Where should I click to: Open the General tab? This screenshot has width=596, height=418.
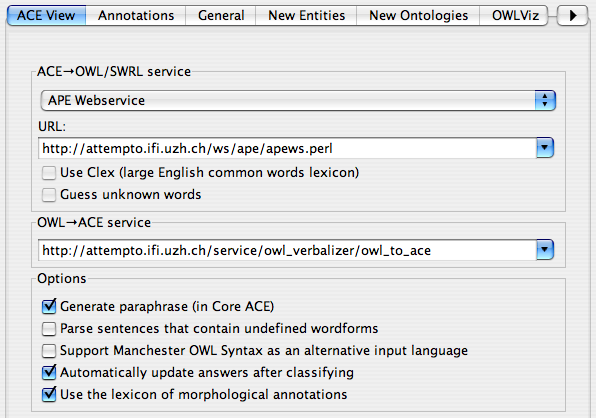pos(221,16)
